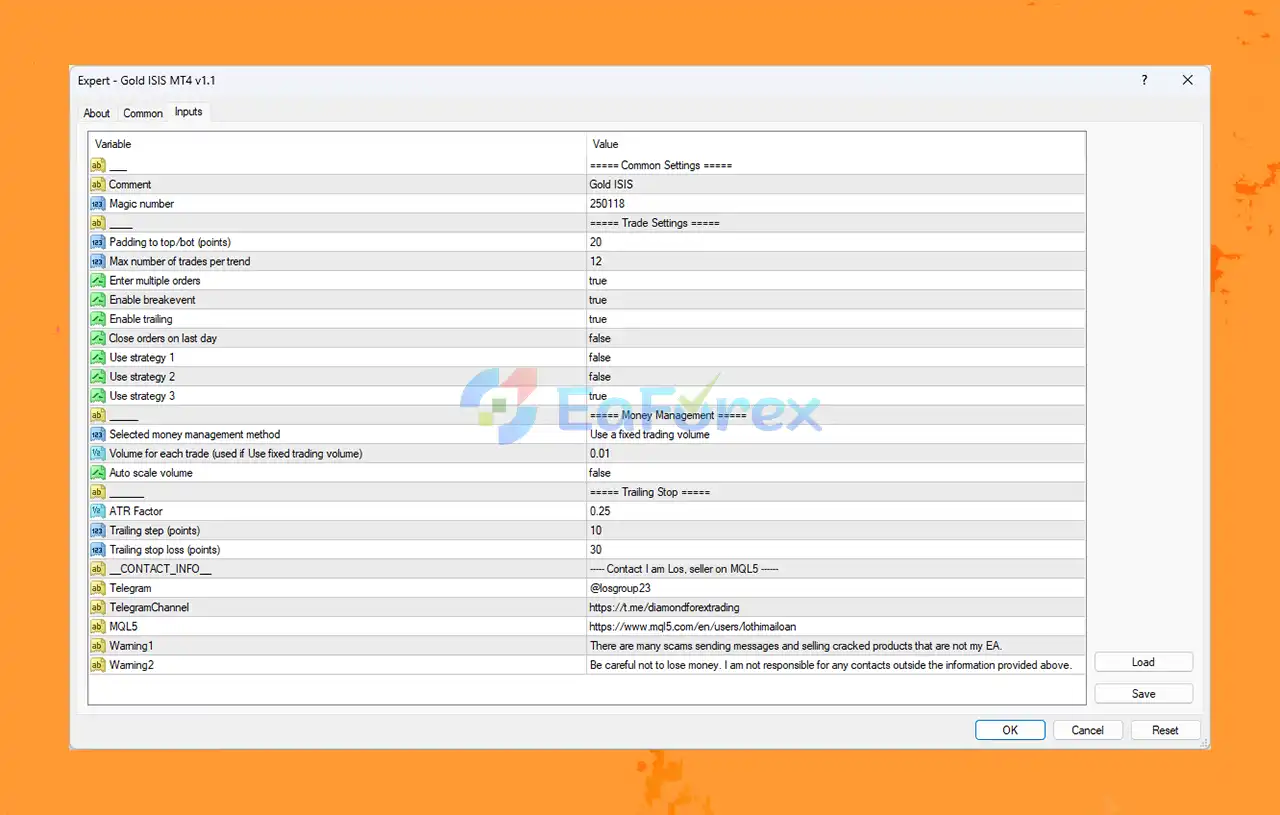This screenshot has width=1280, height=815.
Task: Click the icon beside Warning1
Action: pyautogui.click(x=98, y=646)
